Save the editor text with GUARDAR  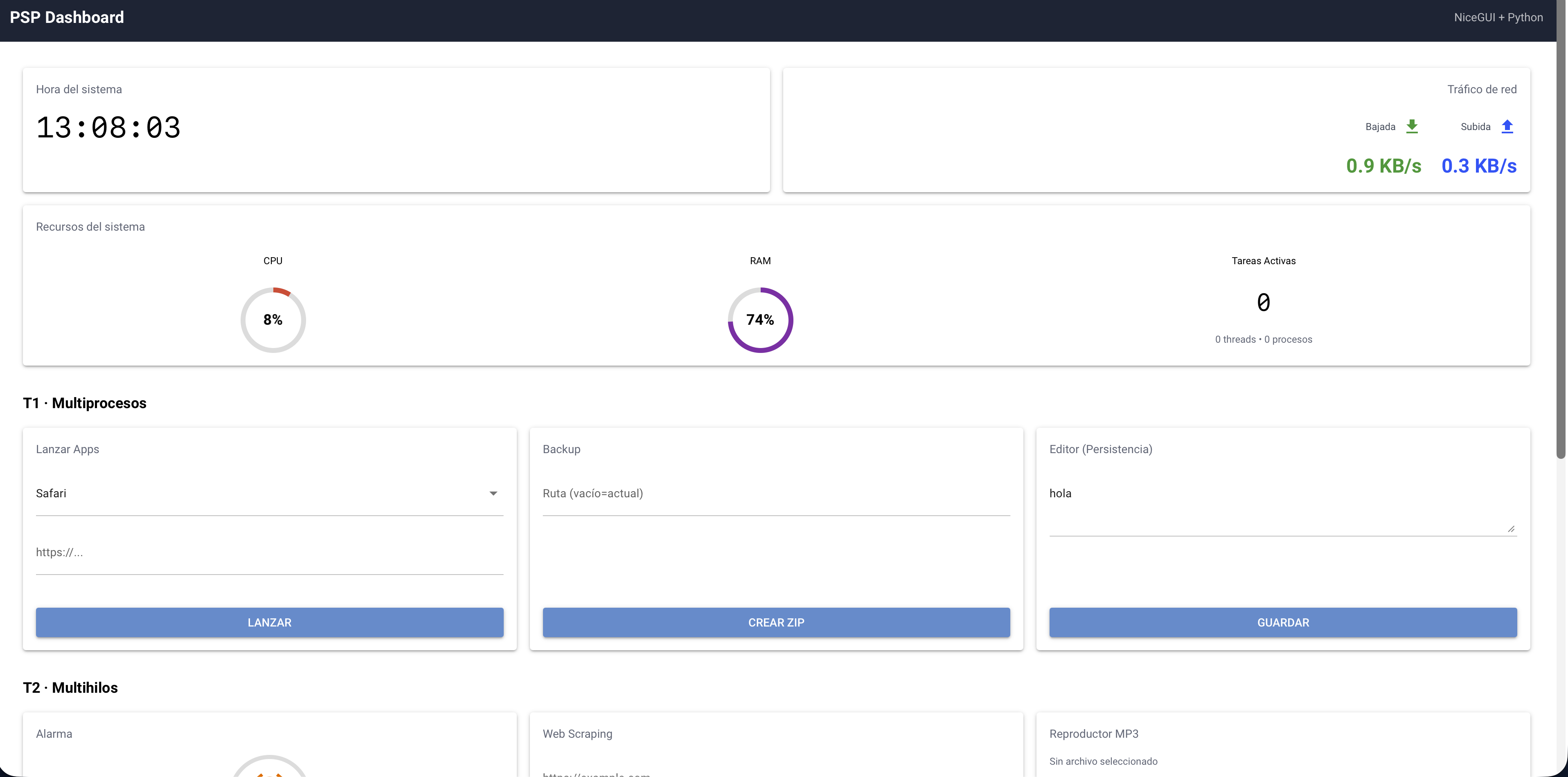(x=1282, y=622)
